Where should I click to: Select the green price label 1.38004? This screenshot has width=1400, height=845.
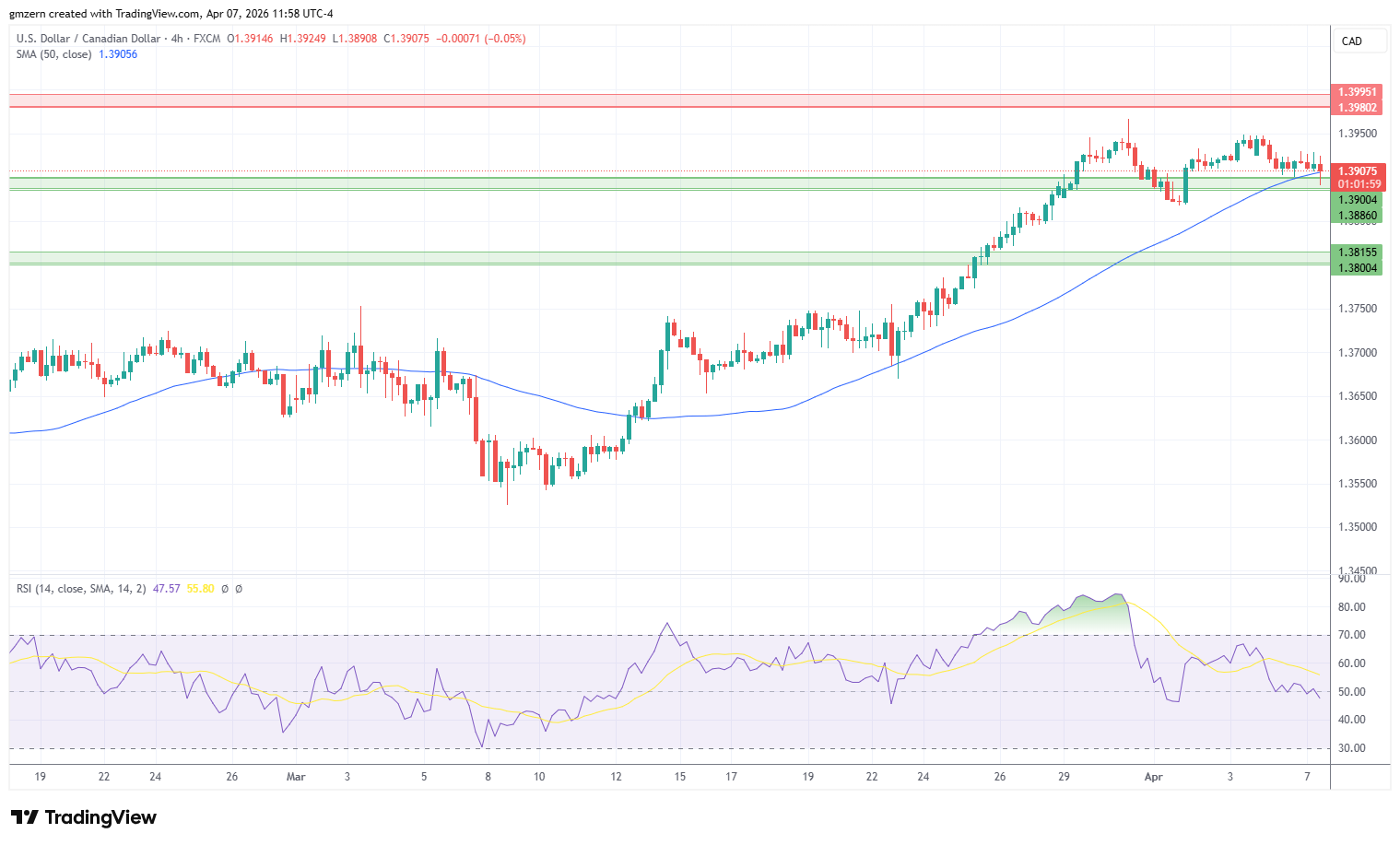pyautogui.click(x=1357, y=268)
